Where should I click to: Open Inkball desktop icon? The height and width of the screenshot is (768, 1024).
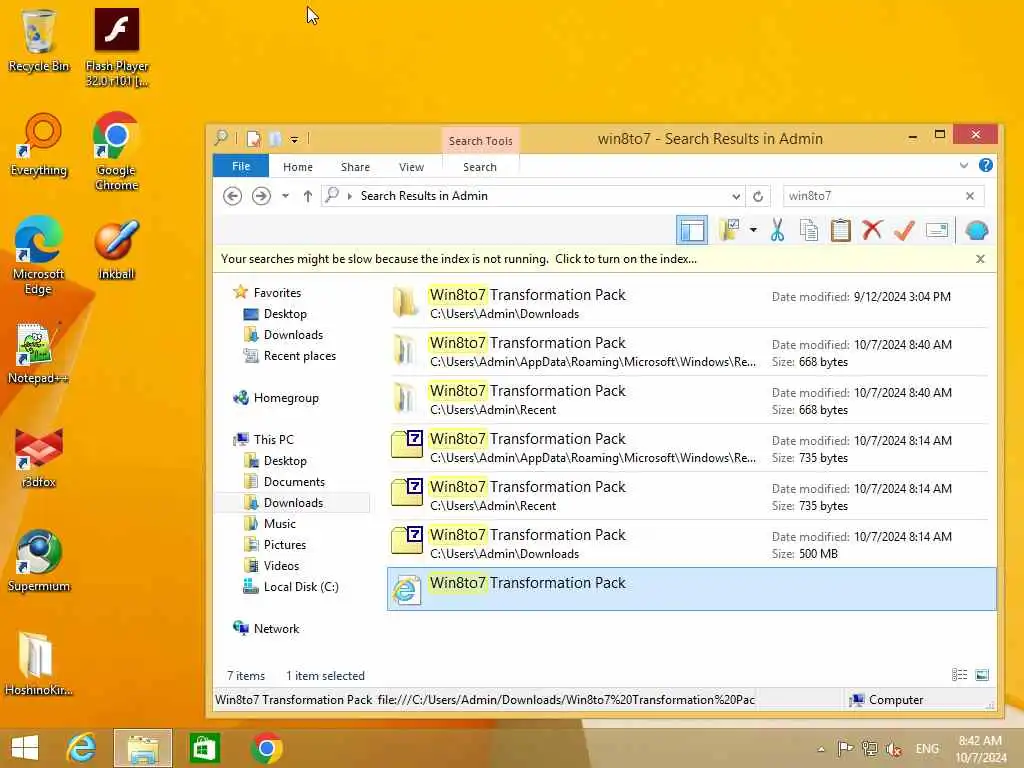(116, 249)
